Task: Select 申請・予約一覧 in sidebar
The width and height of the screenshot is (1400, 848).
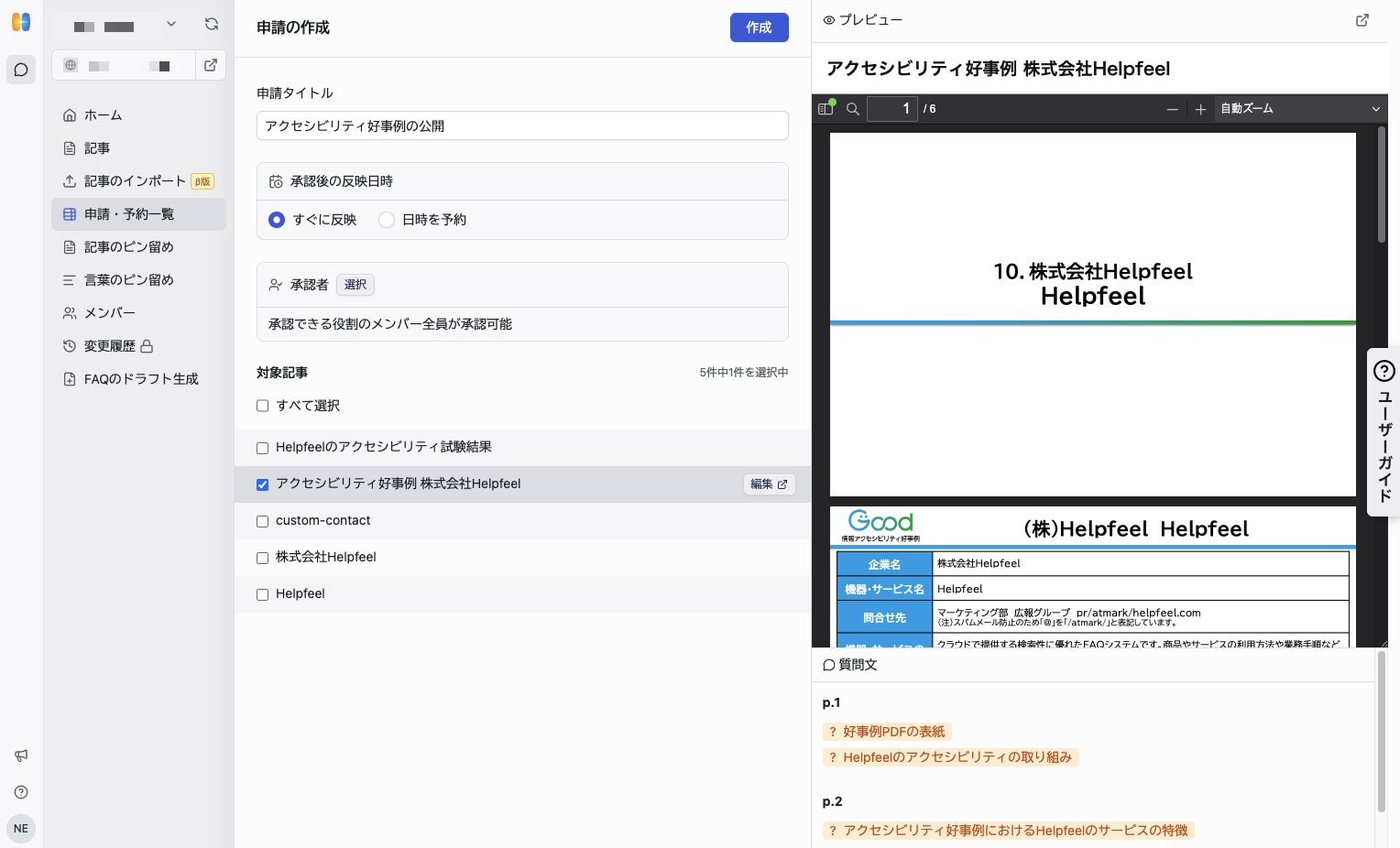Action: click(138, 214)
